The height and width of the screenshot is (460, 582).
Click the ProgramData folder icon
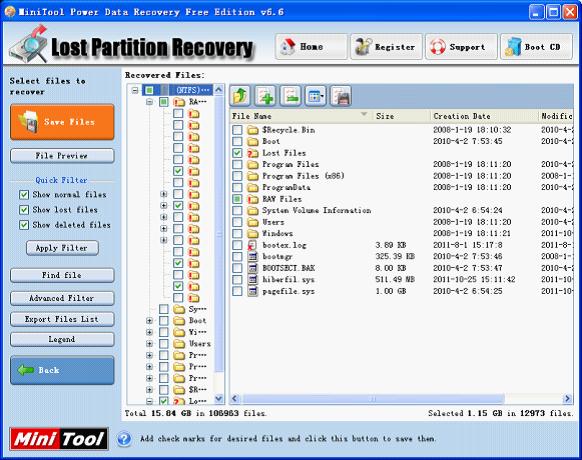pos(253,187)
